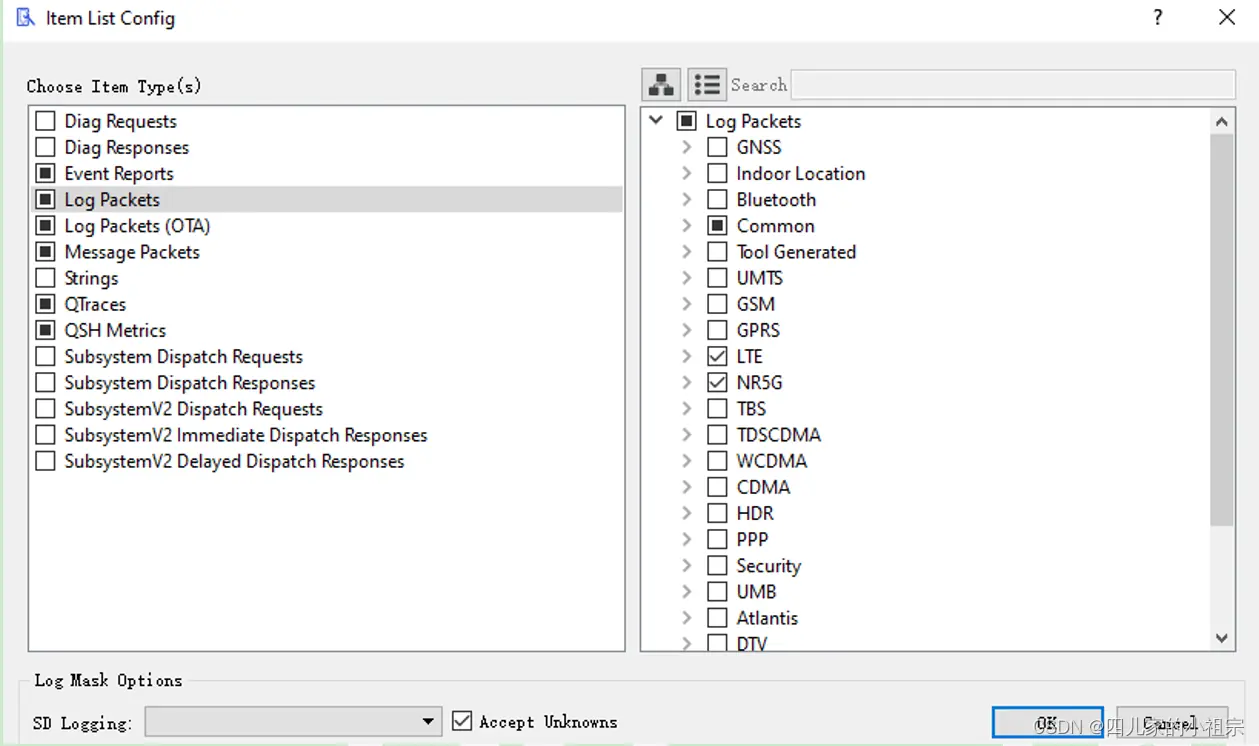The height and width of the screenshot is (746, 1259).
Task: Toggle the Accept Unknowns checkbox
Action: click(462, 721)
